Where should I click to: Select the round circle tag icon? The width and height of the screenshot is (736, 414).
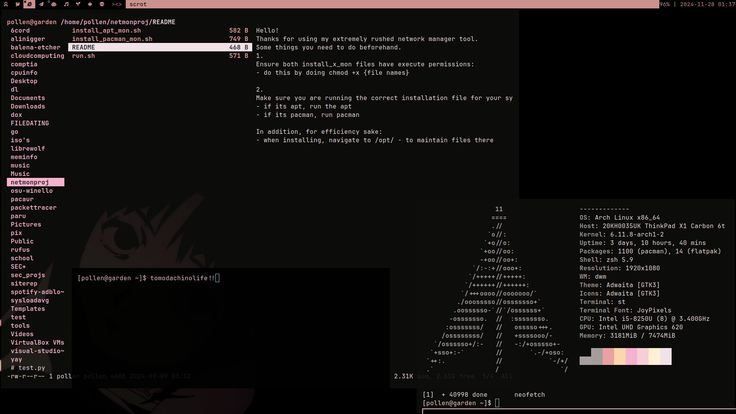coord(102,4)
